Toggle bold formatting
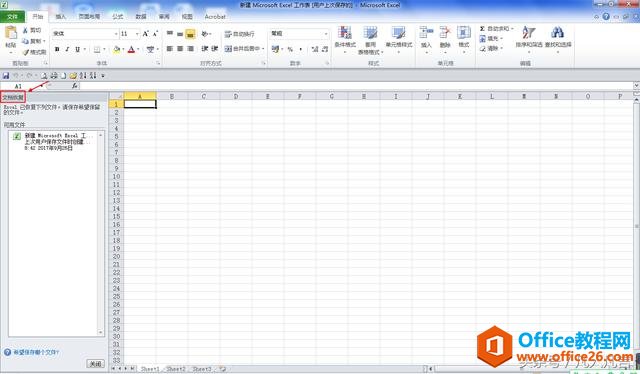The image size is (640, 374). [57, 49]
